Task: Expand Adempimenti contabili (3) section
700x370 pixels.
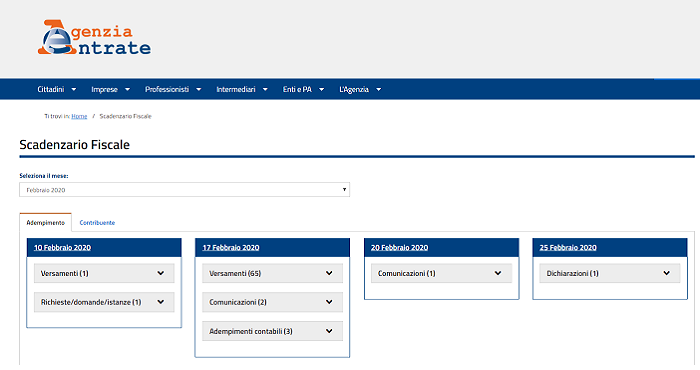Action: [272, 331]
